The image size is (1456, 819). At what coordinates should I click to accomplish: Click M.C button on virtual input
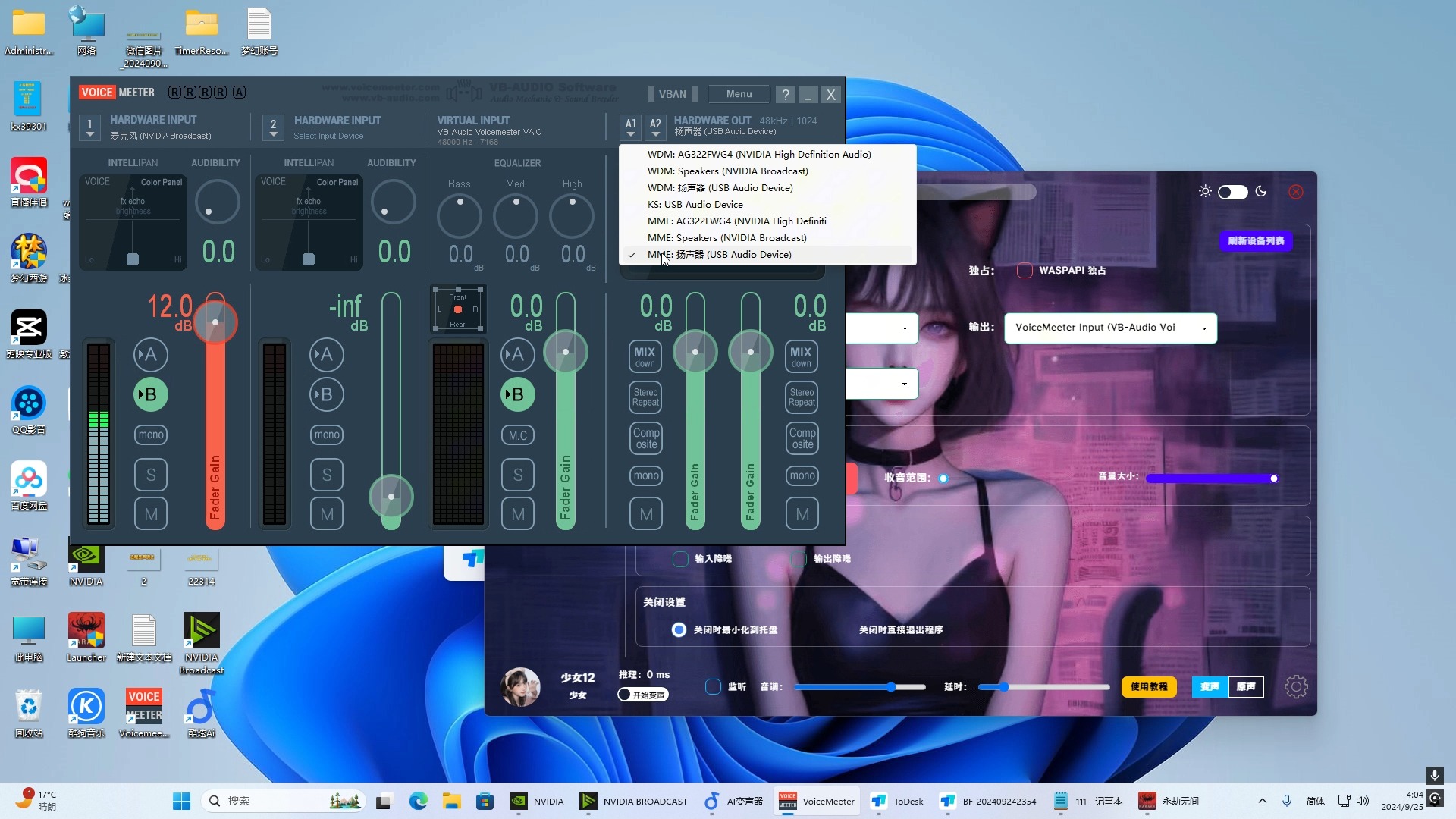click(518, 435)
